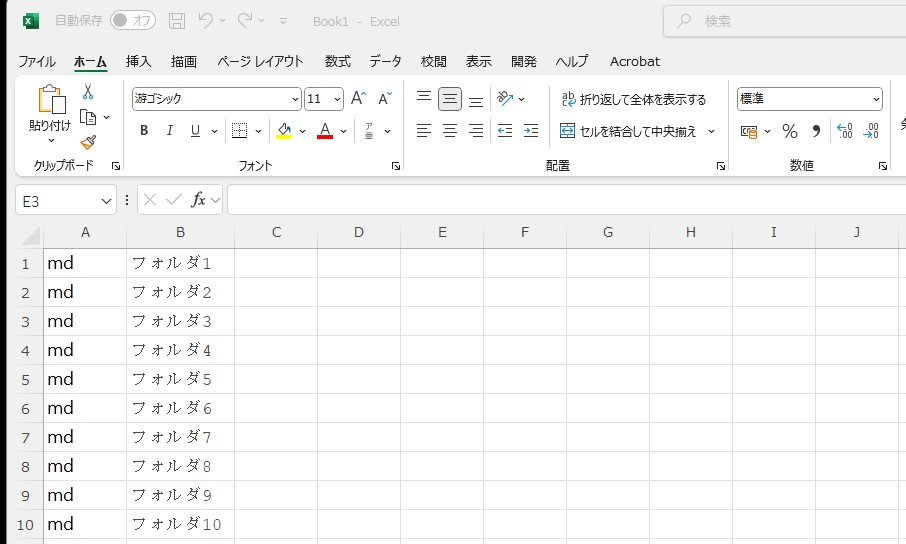Click the Undo arrow icon
Screen dimensions: 906x544
click(x=206, y=20)
